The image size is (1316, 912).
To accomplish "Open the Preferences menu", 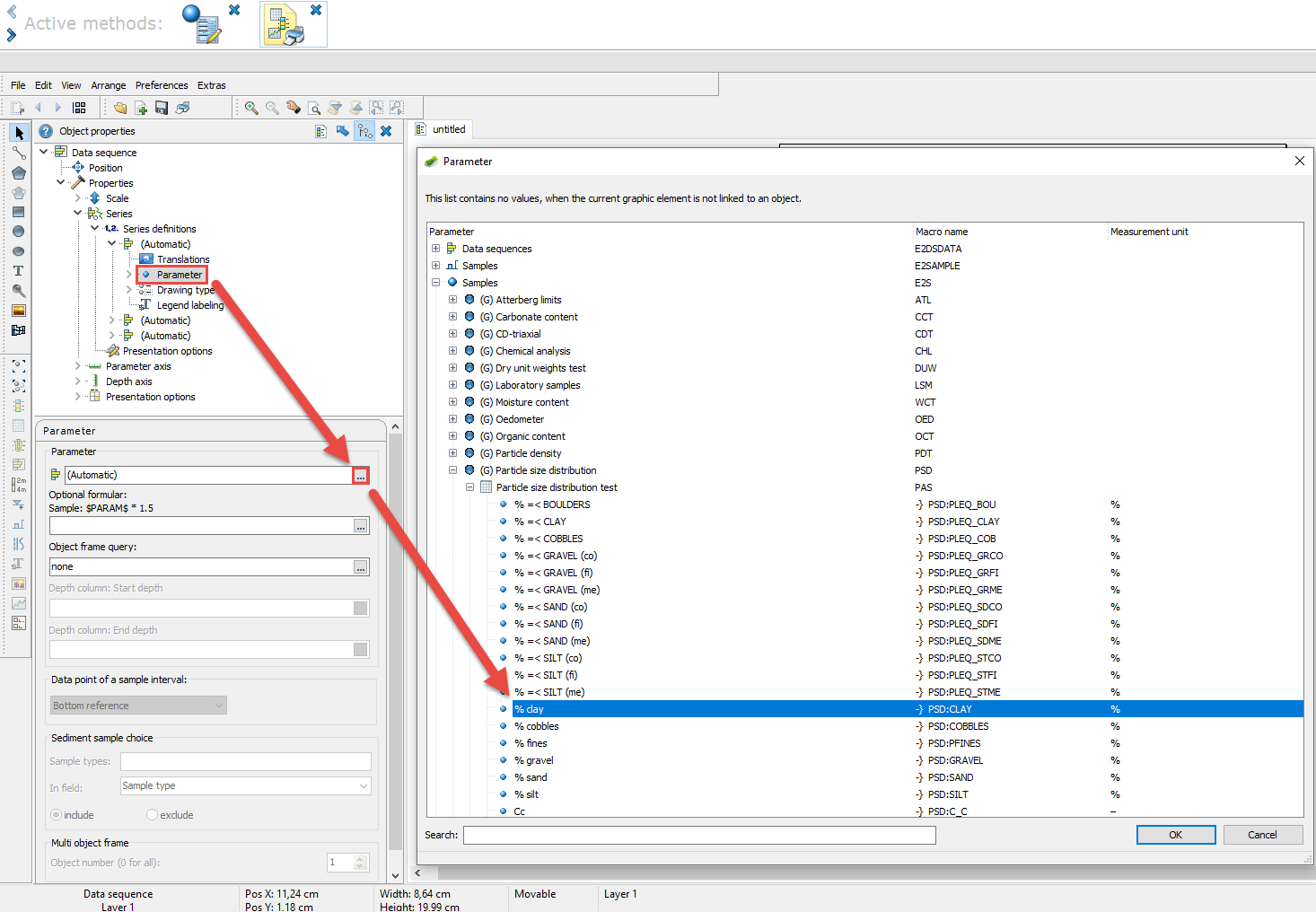I will (162, 85).
